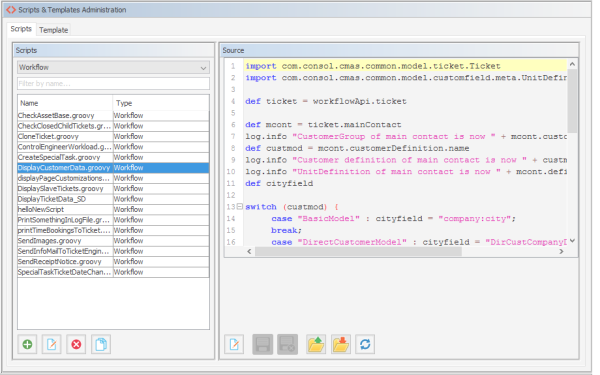Select DisplayTicketData_SD script
600x375 pixels.
click(113, 199)
